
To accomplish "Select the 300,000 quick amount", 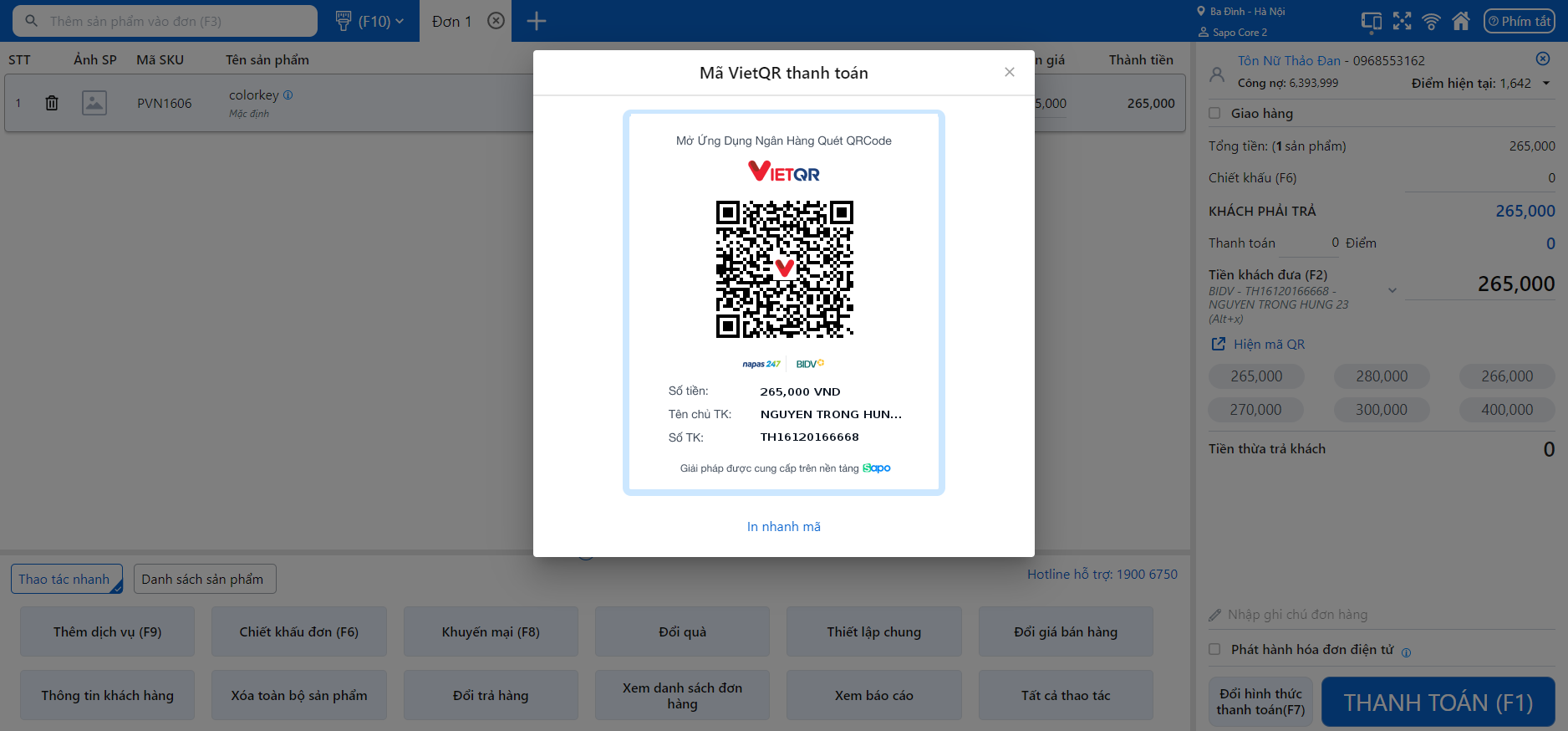I will [x=1382, y=410].
